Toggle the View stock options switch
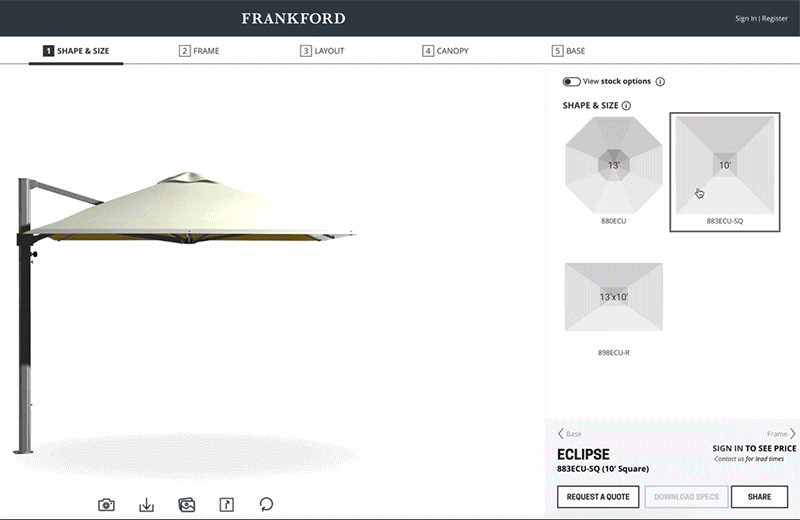 [571, 82]
